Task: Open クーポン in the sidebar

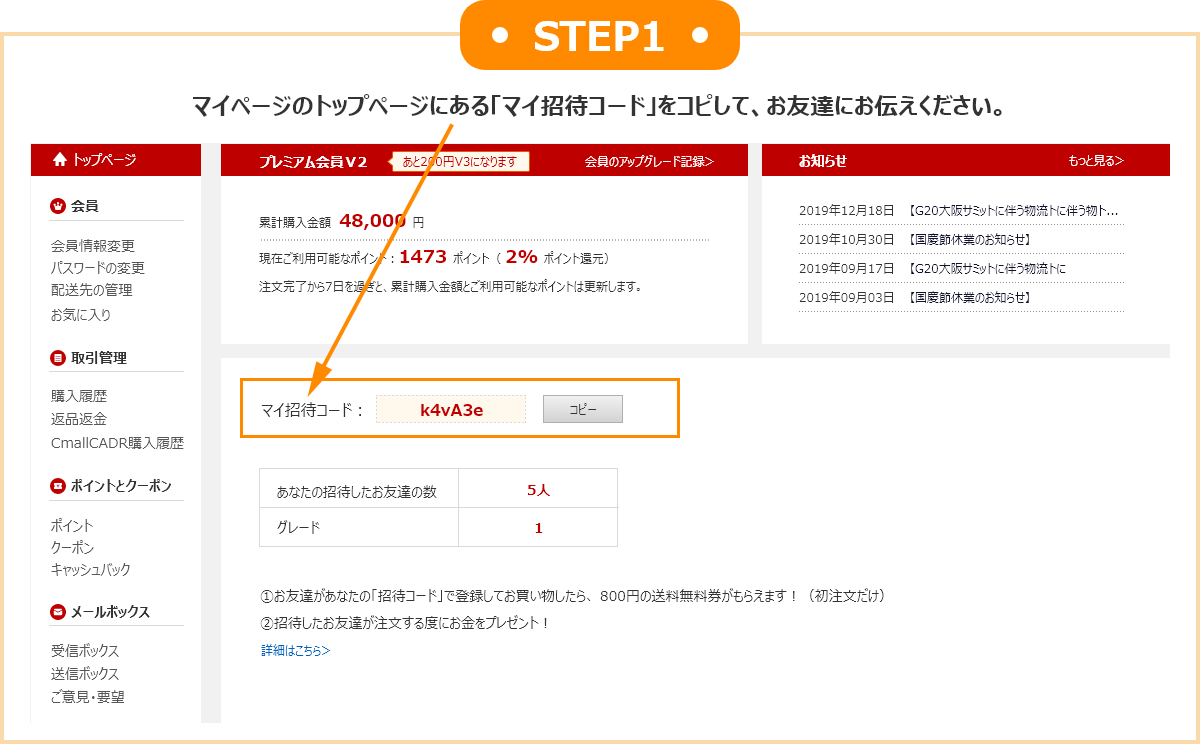Action: [x=72, y=548]
